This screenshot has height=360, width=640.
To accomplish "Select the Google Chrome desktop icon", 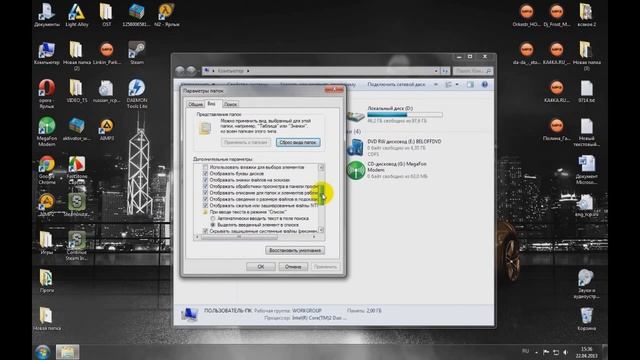I will click(x=47, y=170).
